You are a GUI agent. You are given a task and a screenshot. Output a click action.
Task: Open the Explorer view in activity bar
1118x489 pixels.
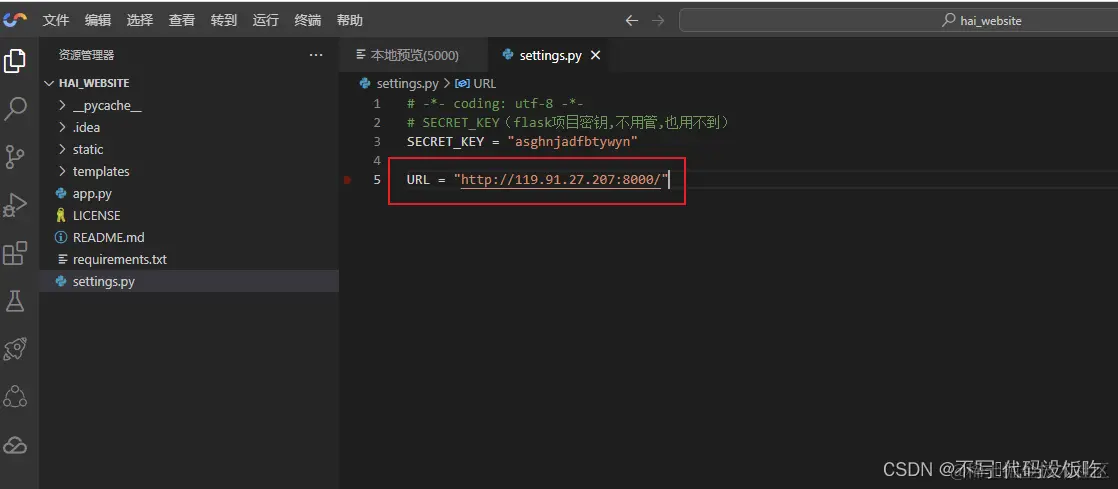15,62
